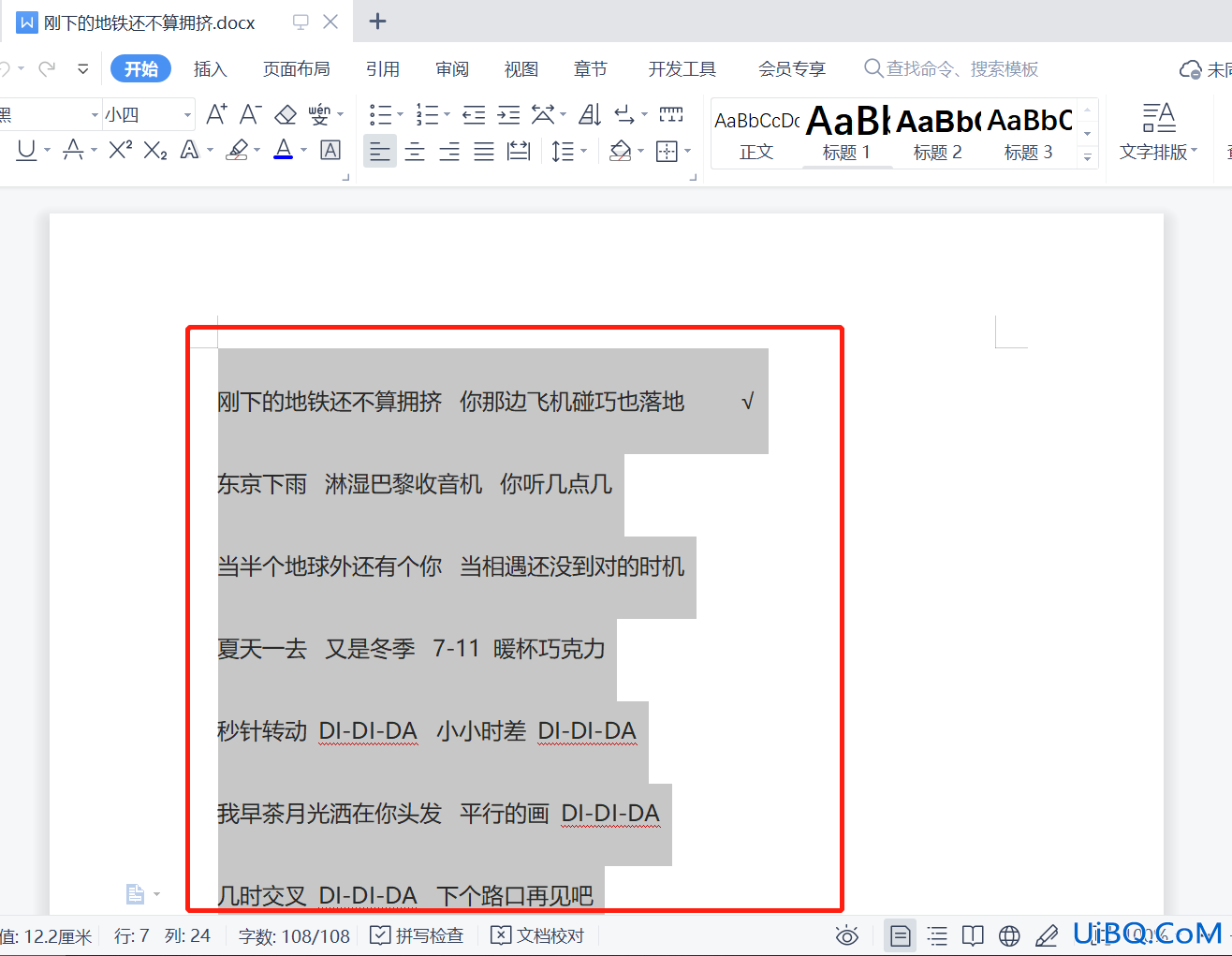Decrease paragraph indent
The image size is (1232, 956).
474,114
